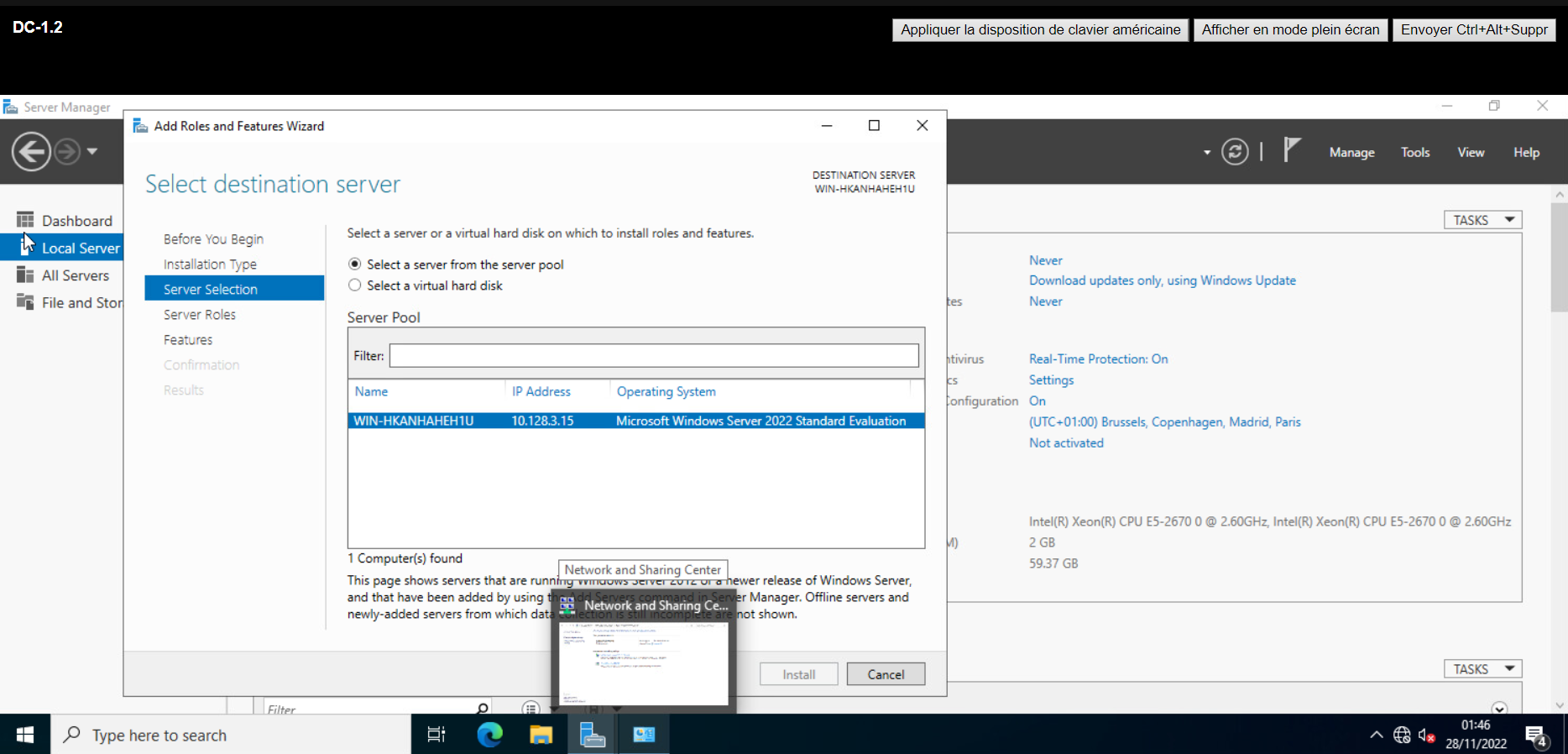
Task: Sort server pool by IP Address column
Action: [x=541, y=391]
